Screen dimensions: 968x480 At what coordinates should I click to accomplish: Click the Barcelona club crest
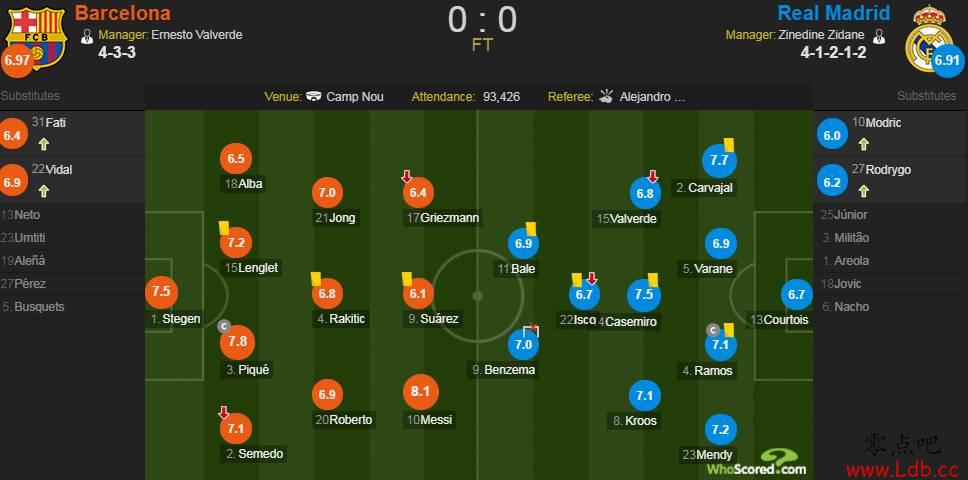pyautogui.click(x=36, y=38)
